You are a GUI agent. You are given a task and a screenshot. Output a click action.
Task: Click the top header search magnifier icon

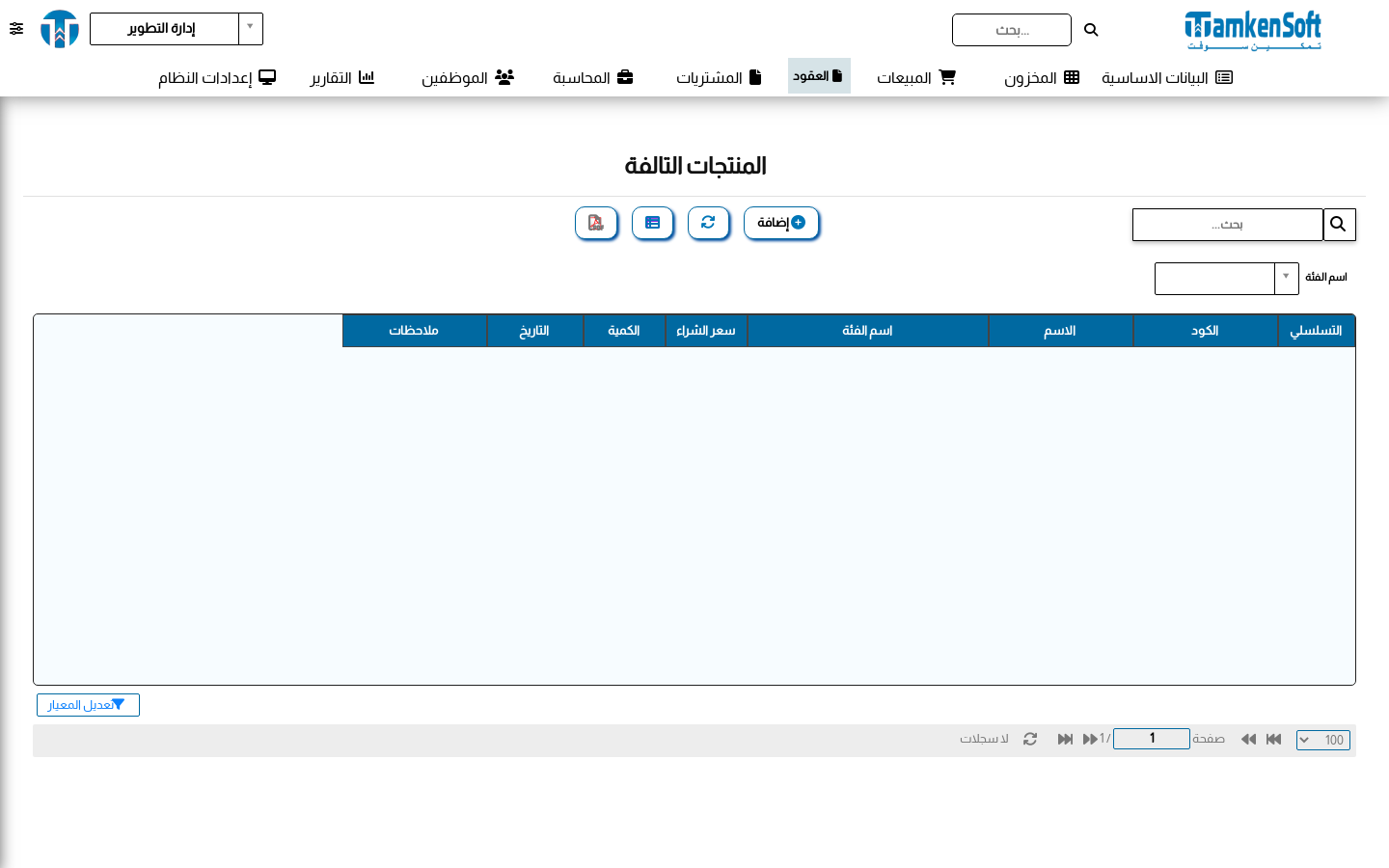[x=1091, y=30]
